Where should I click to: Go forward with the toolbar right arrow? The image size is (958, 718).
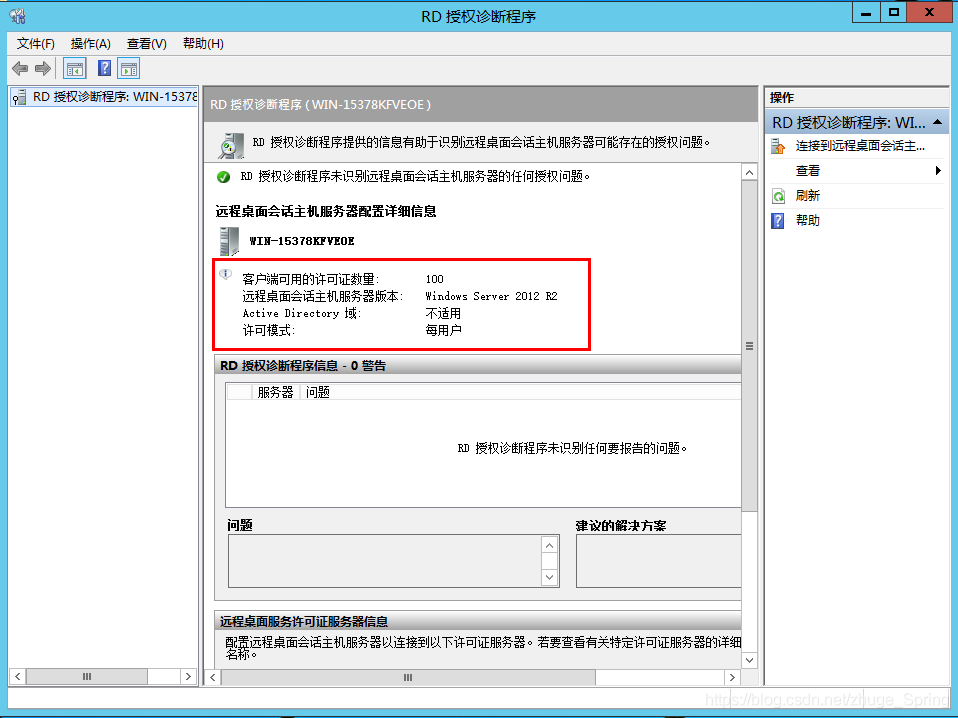coord(43,68)
